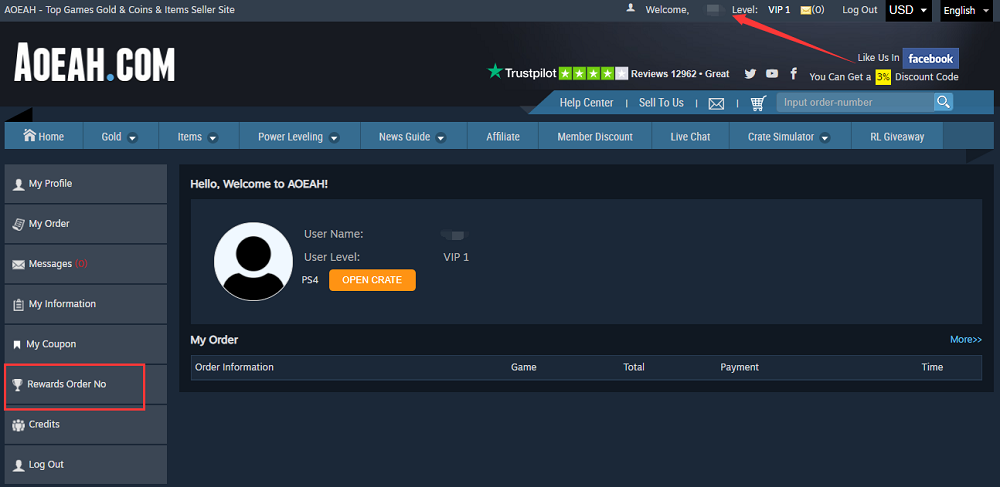Image resolution: width=1000 pixels, height=487 pixels.
Task: Open the top bar messages envelope (0)
Action: click(812, 10)
